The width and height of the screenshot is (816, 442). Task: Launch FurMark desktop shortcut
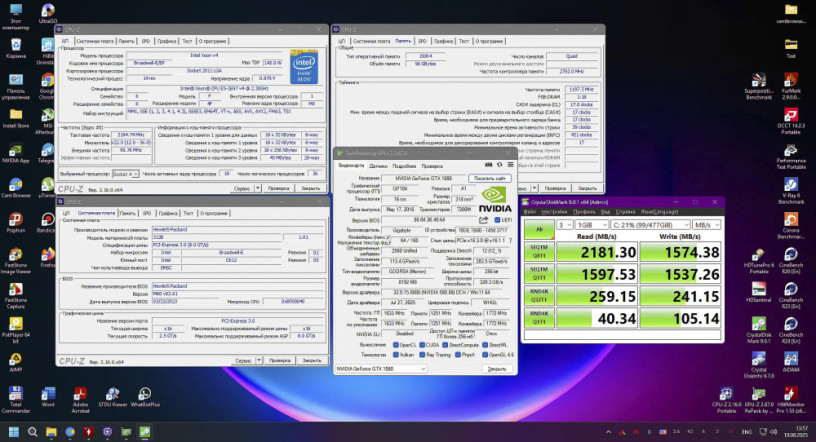791,86
